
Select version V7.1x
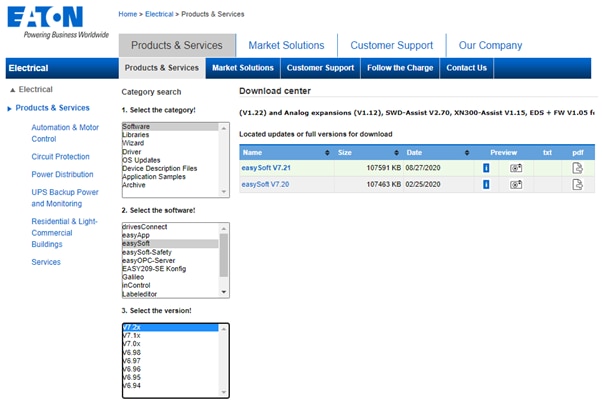[170, 336]
